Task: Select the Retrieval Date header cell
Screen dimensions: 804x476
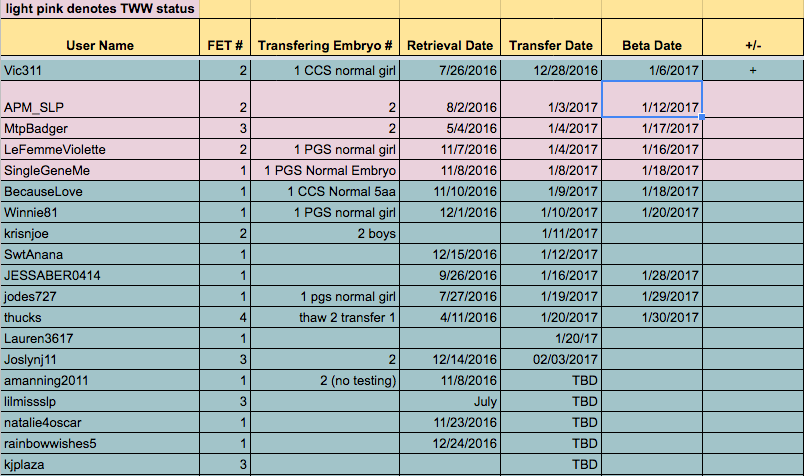Action: pyautogui.click(x=450, y=45)
